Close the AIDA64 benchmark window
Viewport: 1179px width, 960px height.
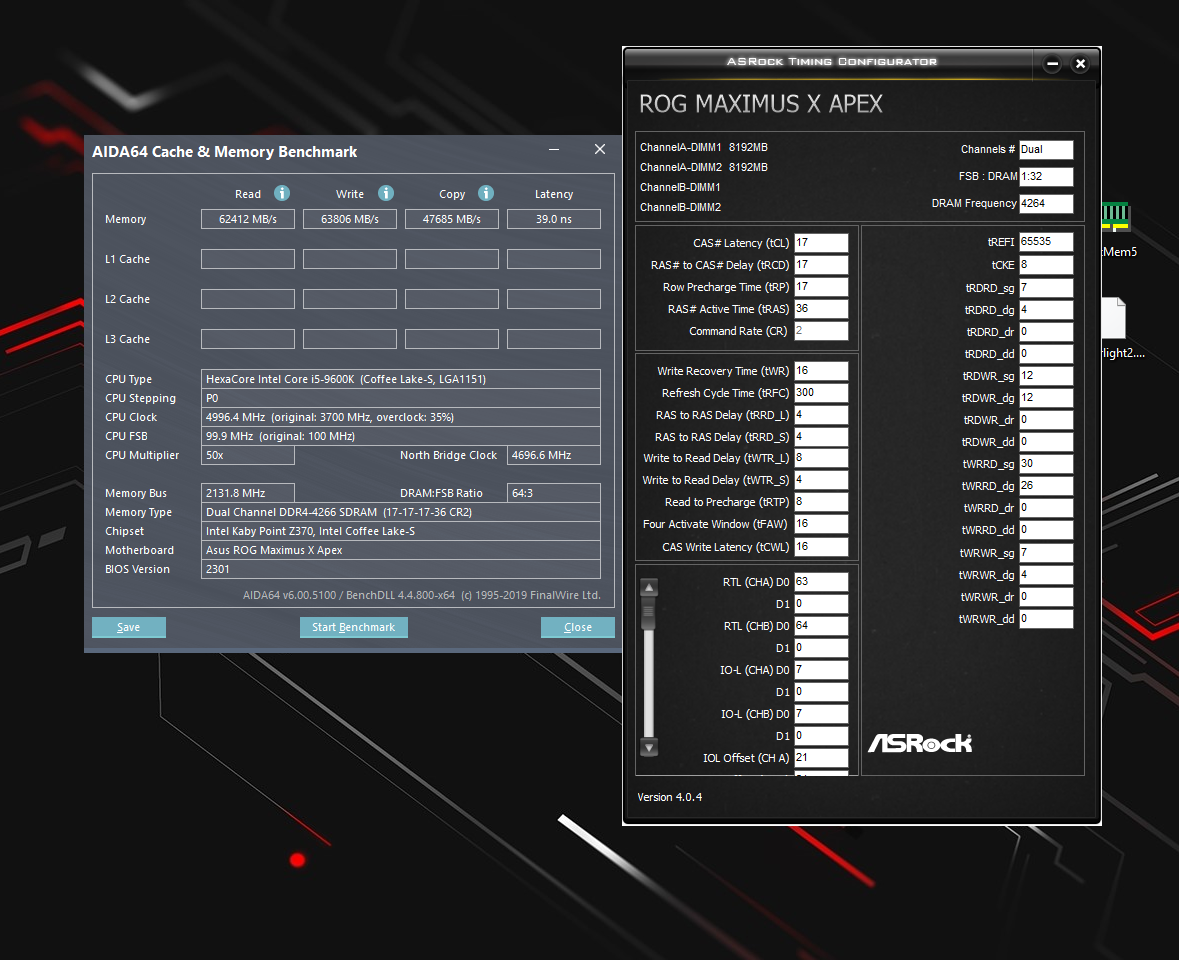tap(600, 150)
